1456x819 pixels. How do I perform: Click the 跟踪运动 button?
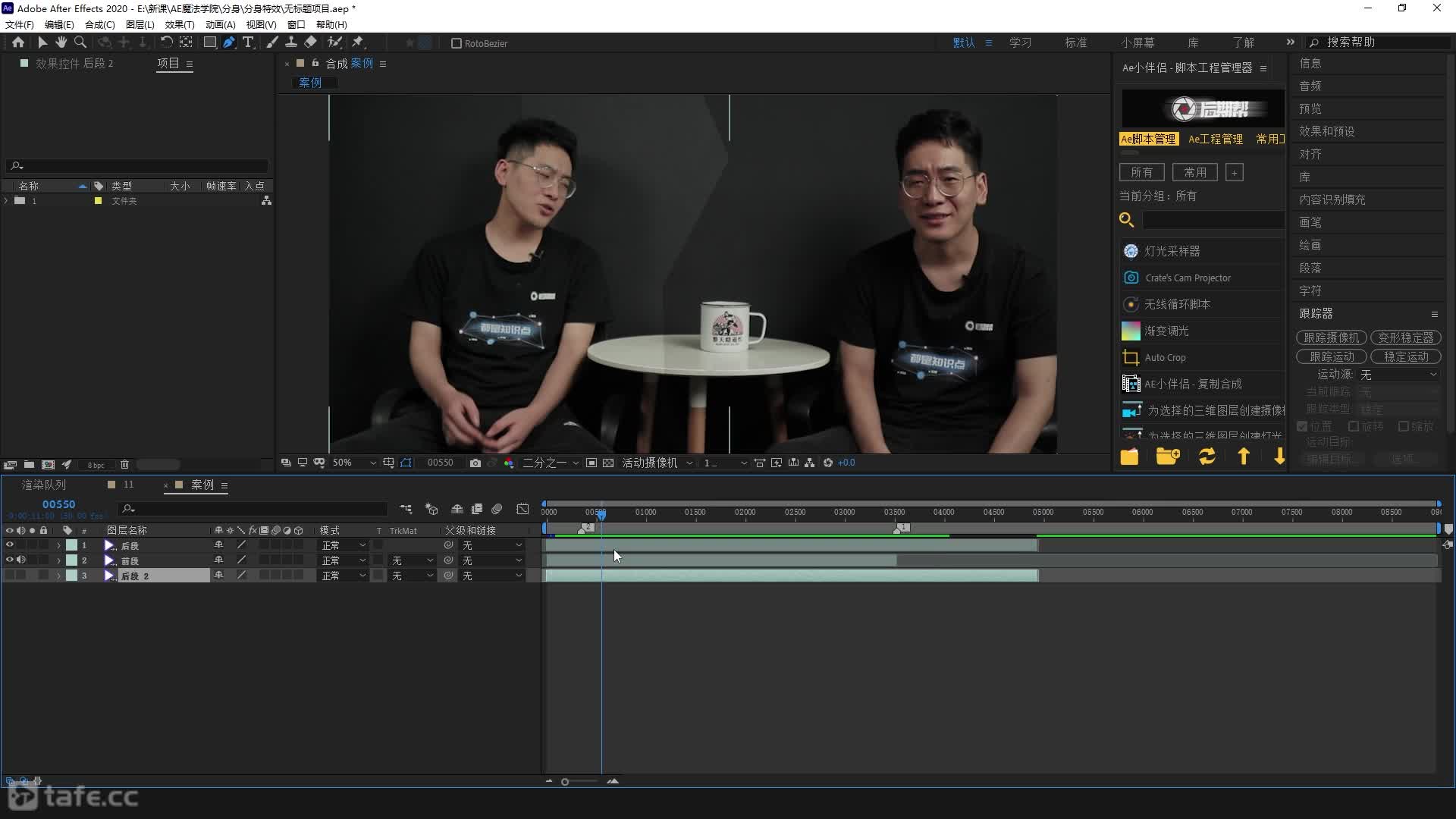(1331, 356)
